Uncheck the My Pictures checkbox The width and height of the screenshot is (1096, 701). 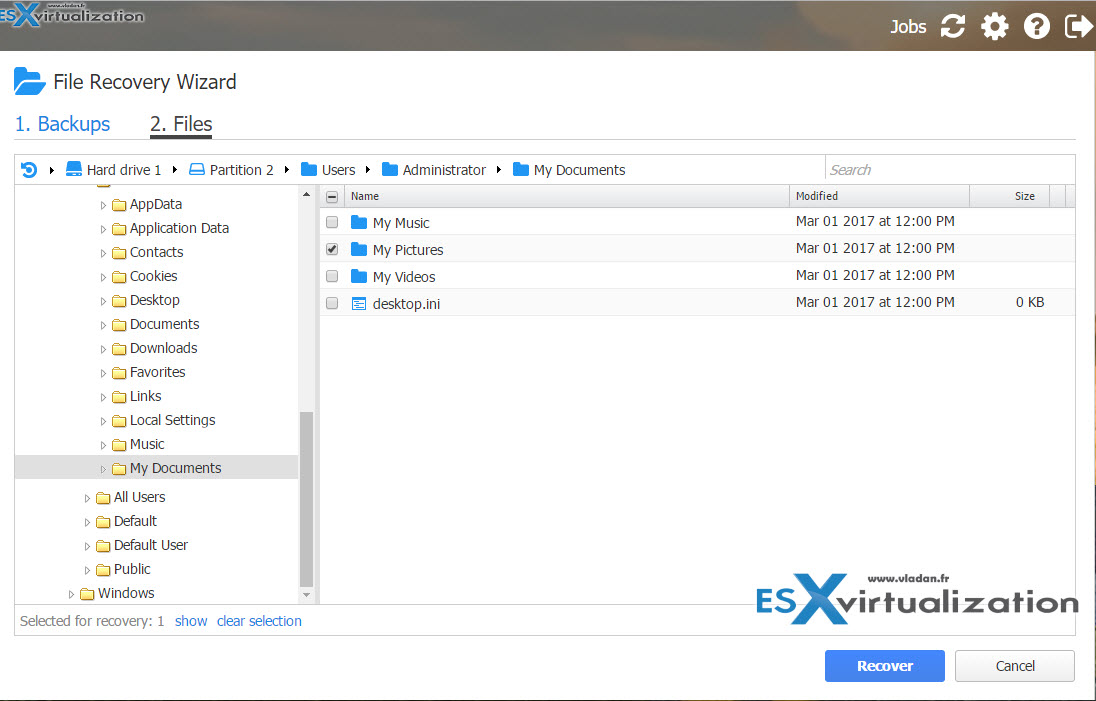coord(332,249)
